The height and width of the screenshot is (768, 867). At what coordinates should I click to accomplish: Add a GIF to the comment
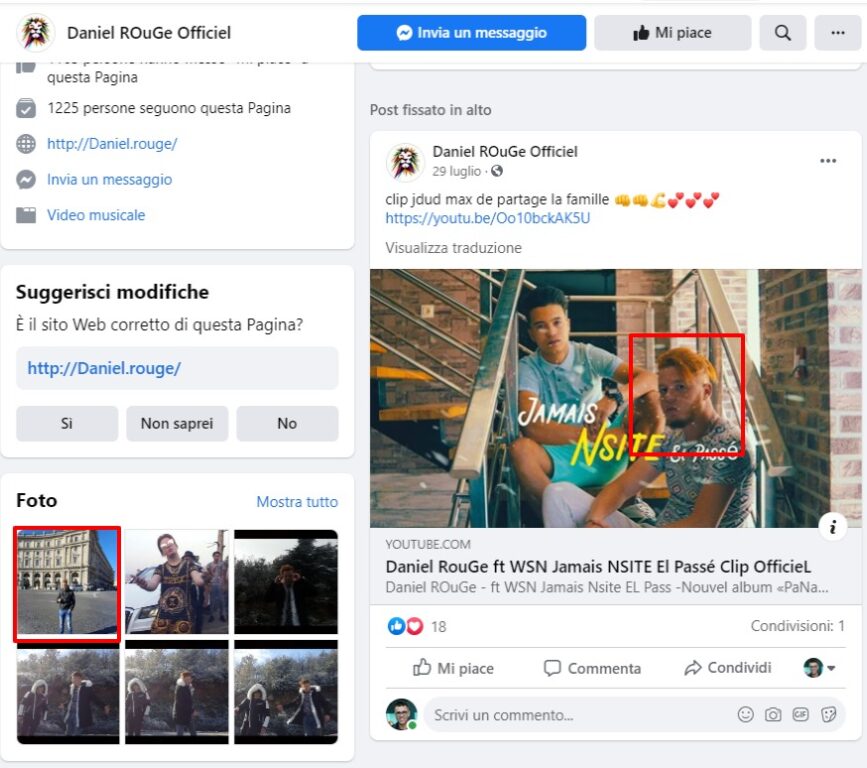(801, 715)
